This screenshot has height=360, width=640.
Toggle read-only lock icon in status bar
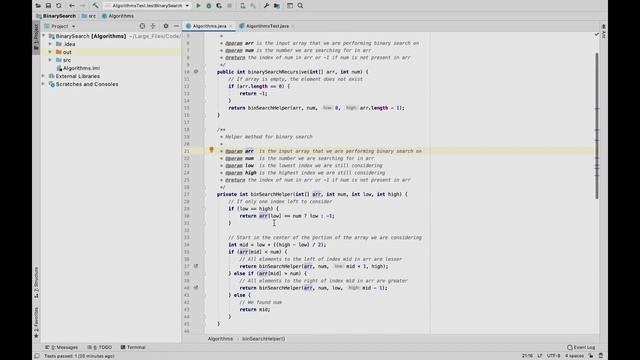[x=591, y=356]
